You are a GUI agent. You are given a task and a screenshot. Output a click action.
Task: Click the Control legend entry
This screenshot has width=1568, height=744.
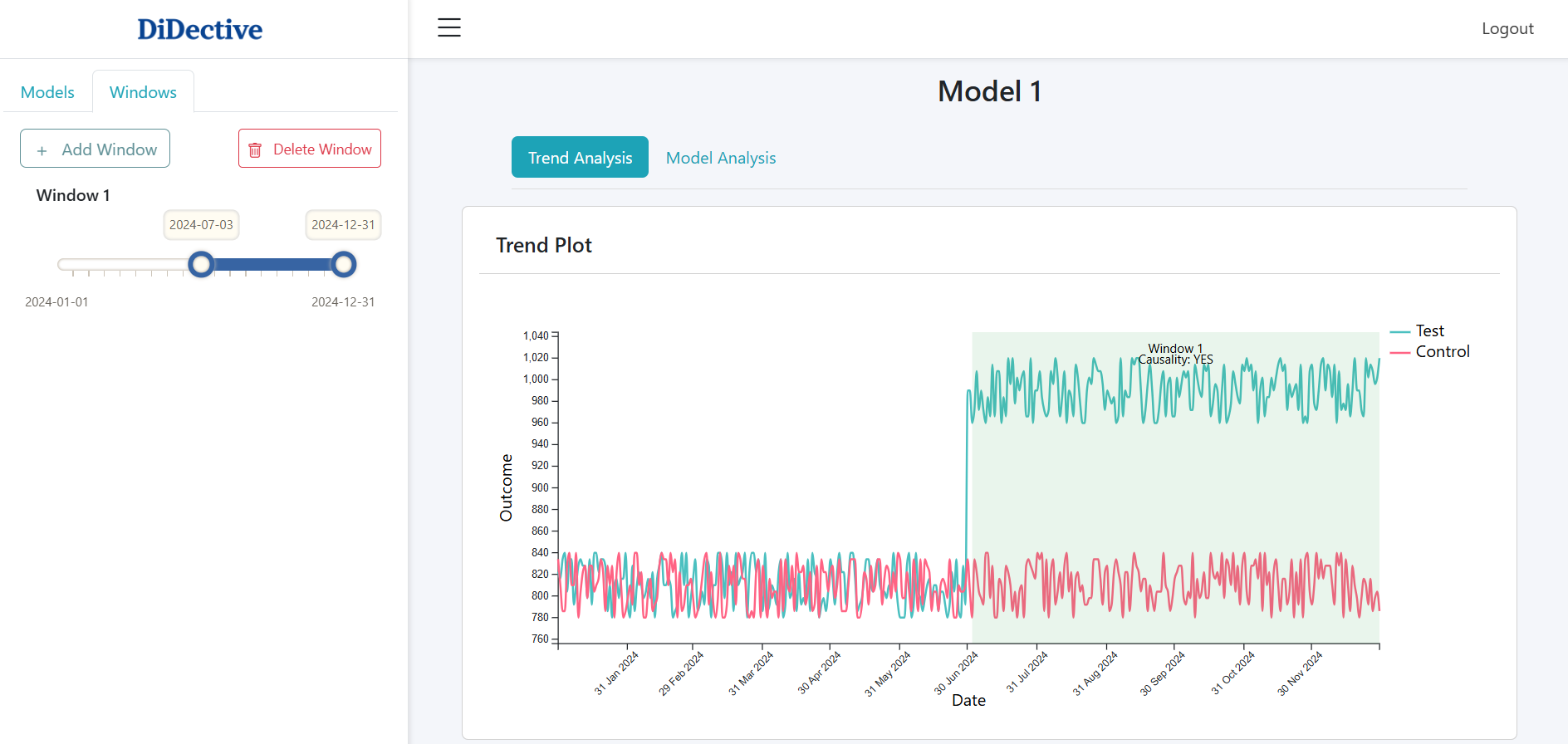click(1430, 351)
